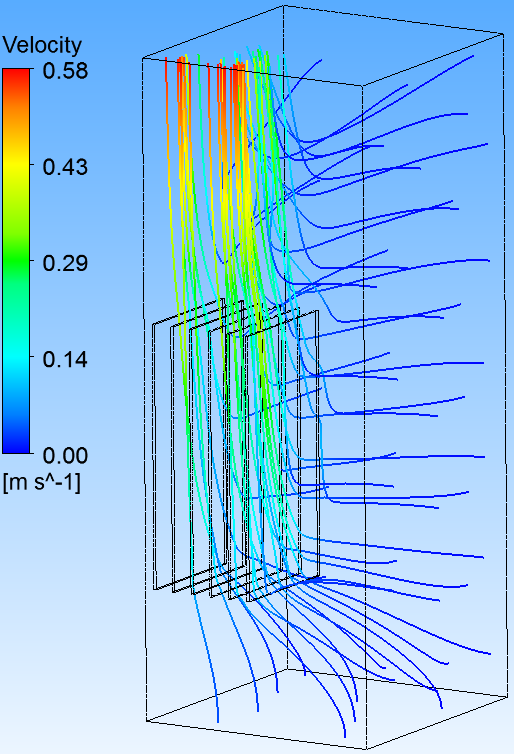Select the 0.43 legend value
This screenshot has height=754, width=514.
pyautogui.click(x=65, y=167)
